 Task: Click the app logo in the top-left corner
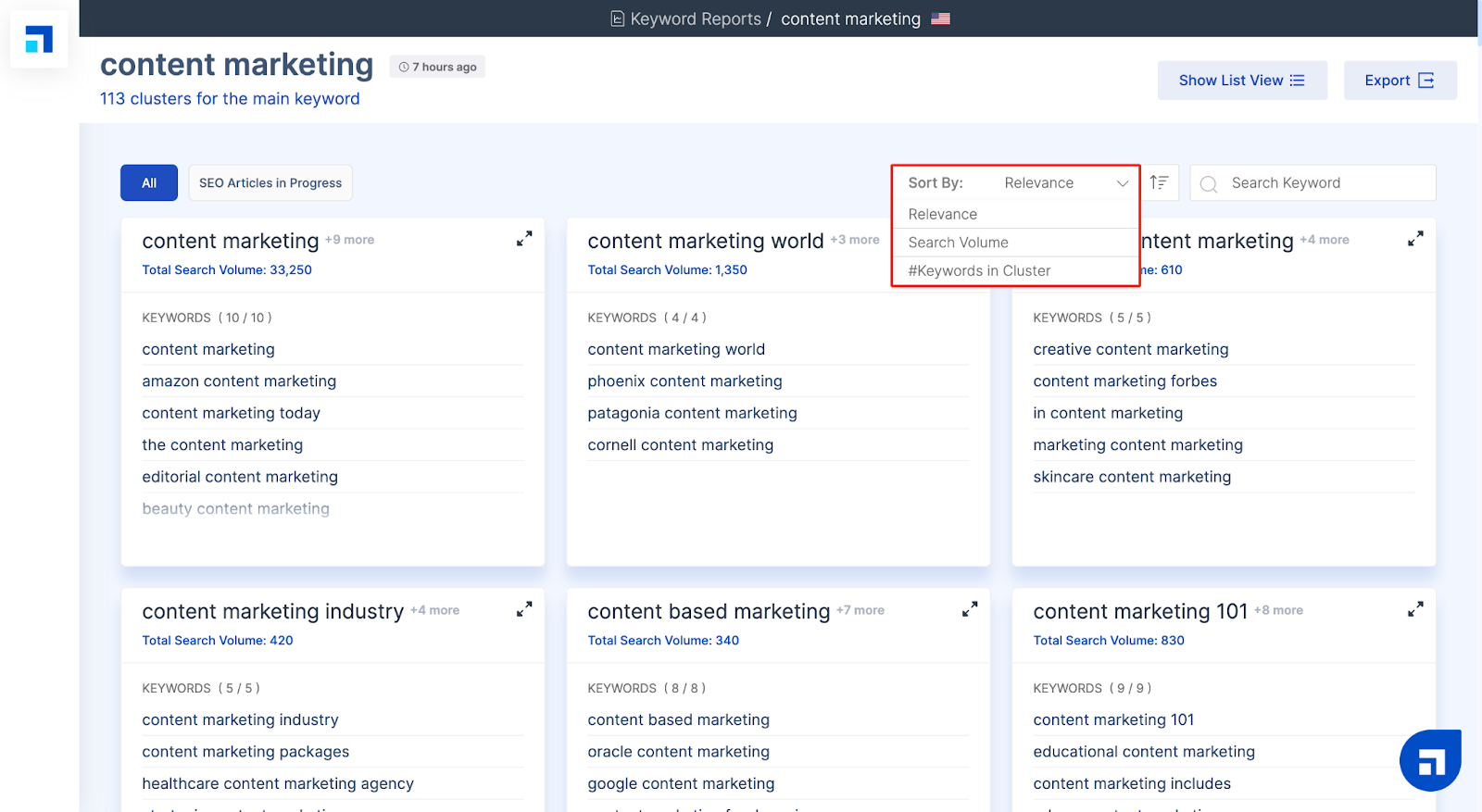[39, 40]
